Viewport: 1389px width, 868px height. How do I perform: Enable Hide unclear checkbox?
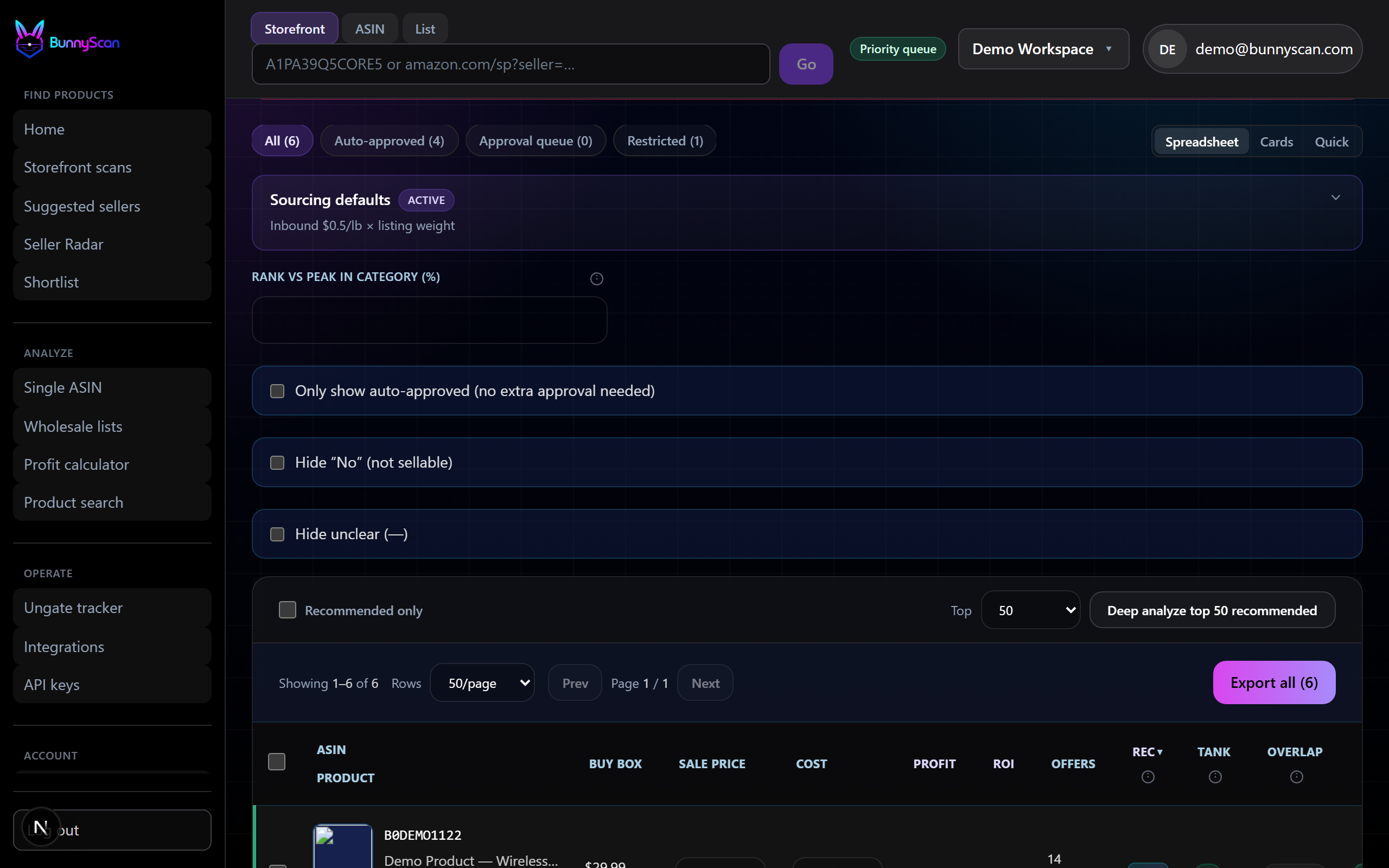[277, 534]
